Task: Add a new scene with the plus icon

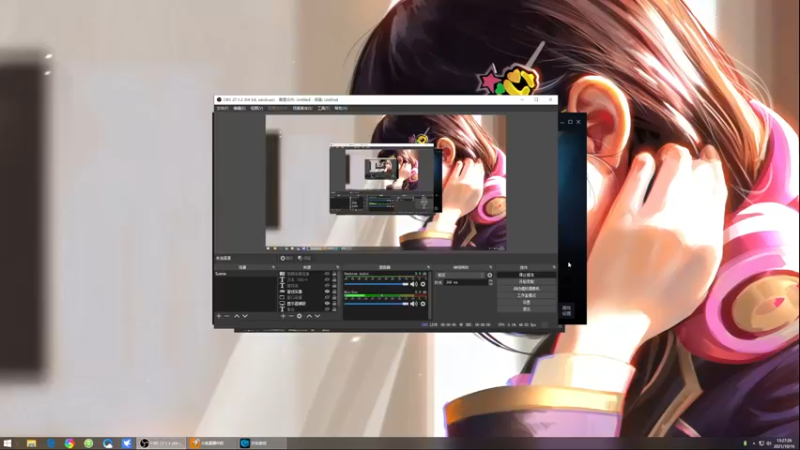Action: (219, 316)
